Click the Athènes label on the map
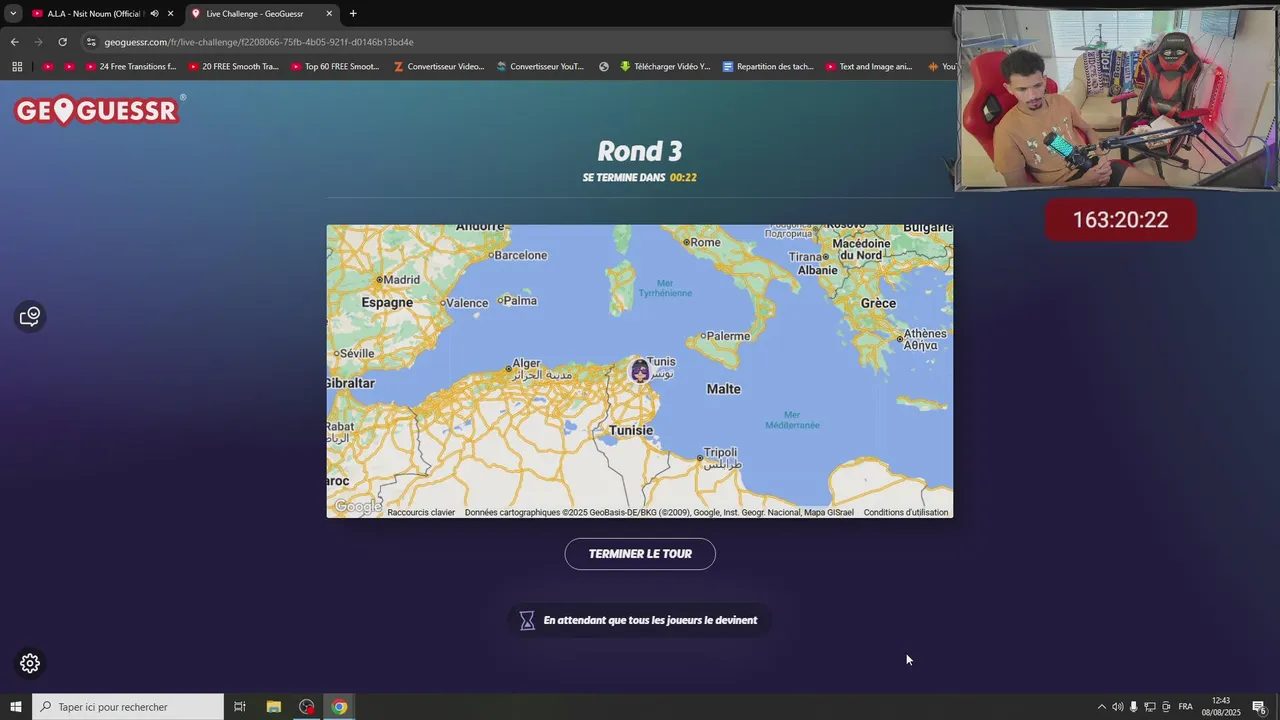 pyautogui.click(x=925, y=334)
